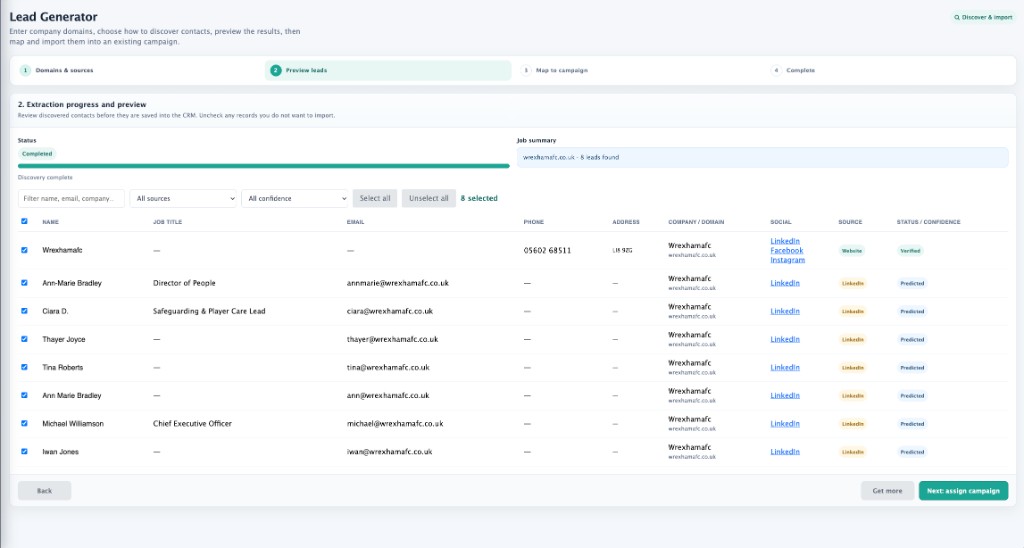The image size is (1024, 548).
Task: Click michael@wrexhamafc.co.uk email
Action: click(x=395, y=423)
